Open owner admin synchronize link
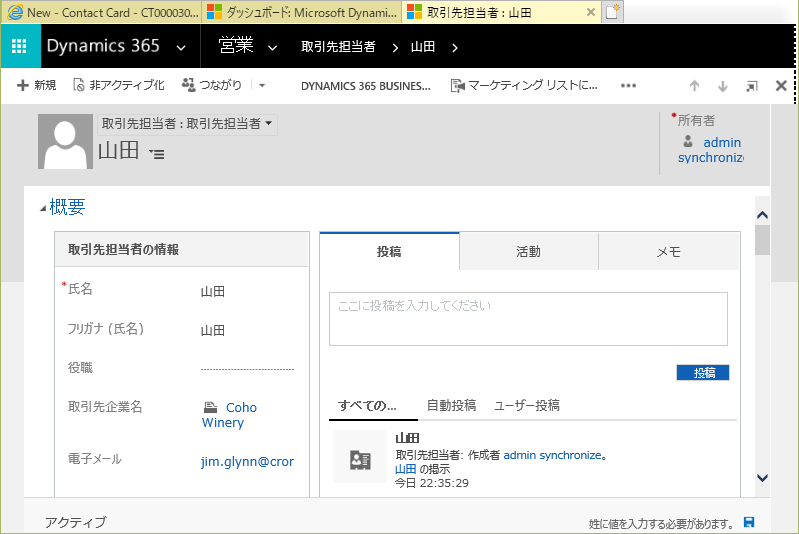The image size is (799, 534). (x=711, y=150)
